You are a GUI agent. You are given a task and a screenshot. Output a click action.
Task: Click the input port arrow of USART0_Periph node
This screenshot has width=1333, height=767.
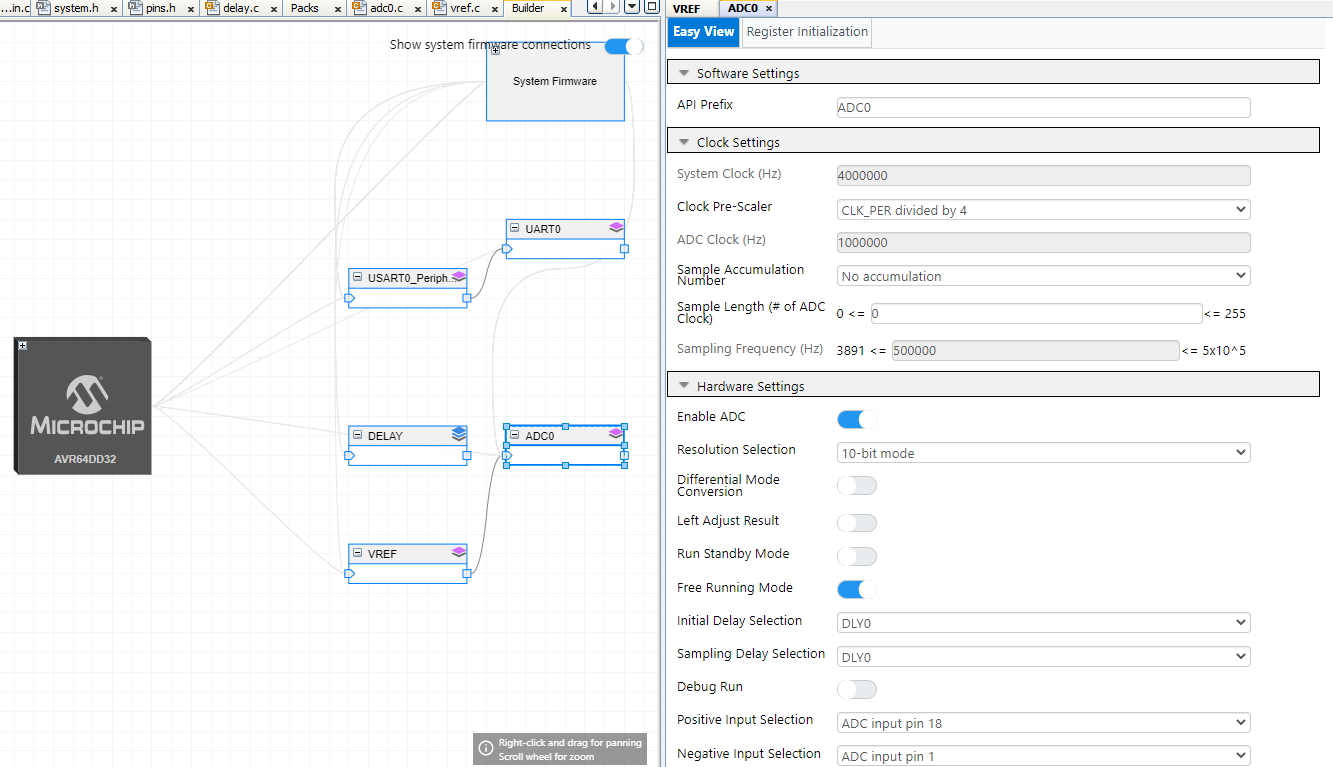coord(350,298)
